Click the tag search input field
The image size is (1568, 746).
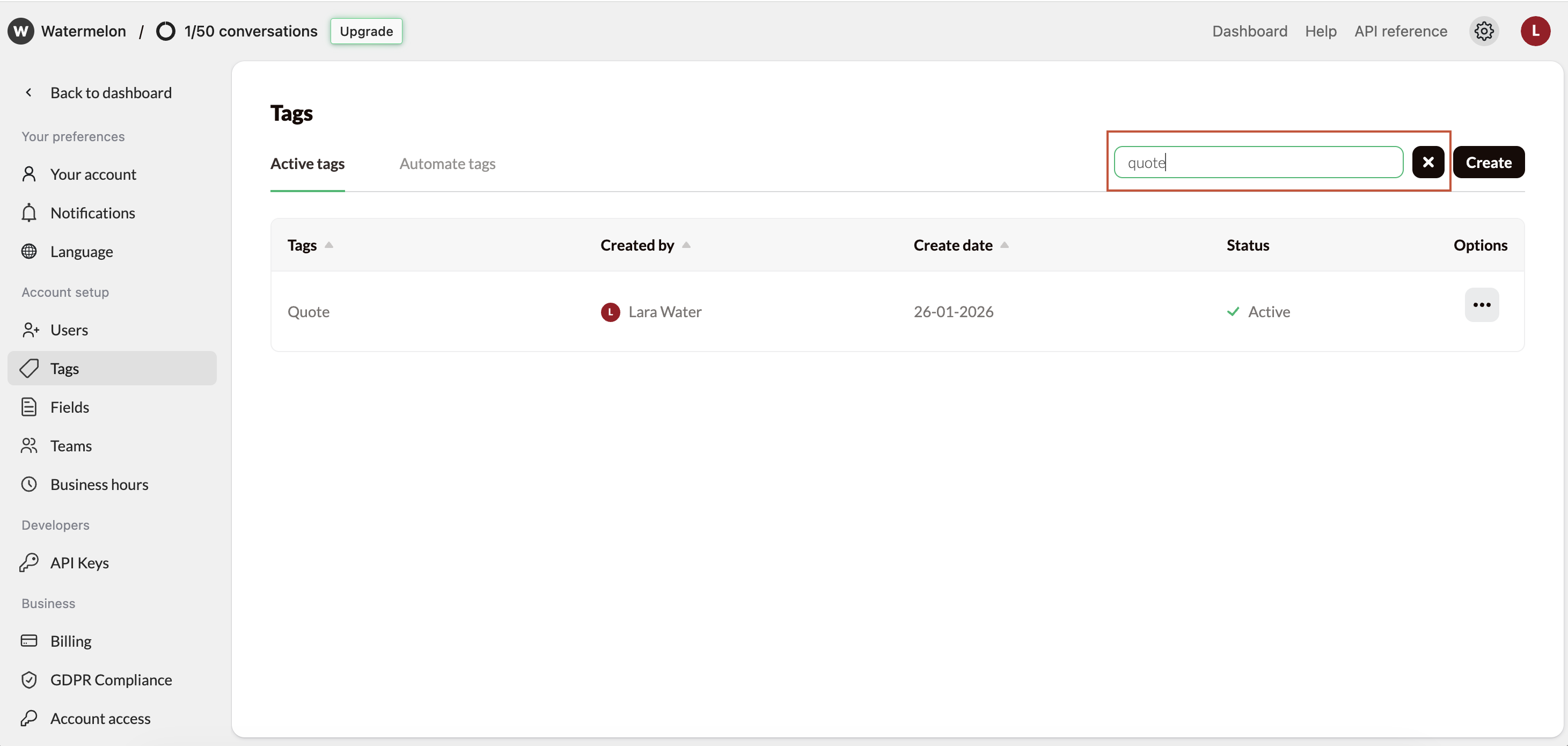tap(1257, 162)
